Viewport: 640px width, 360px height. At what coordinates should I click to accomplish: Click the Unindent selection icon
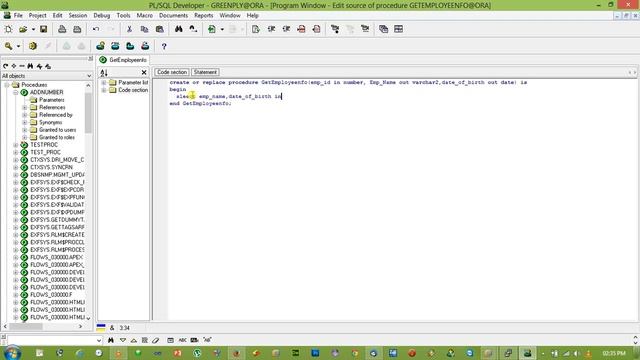(x=286, y=29)
